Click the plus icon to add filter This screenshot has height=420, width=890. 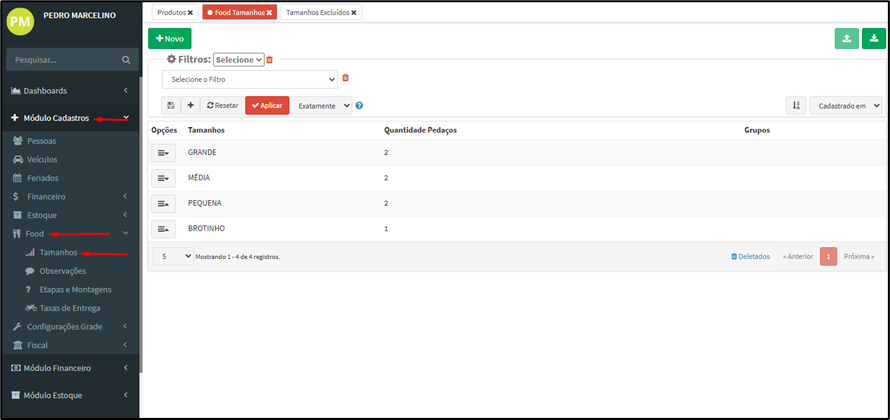coord(190,105)
